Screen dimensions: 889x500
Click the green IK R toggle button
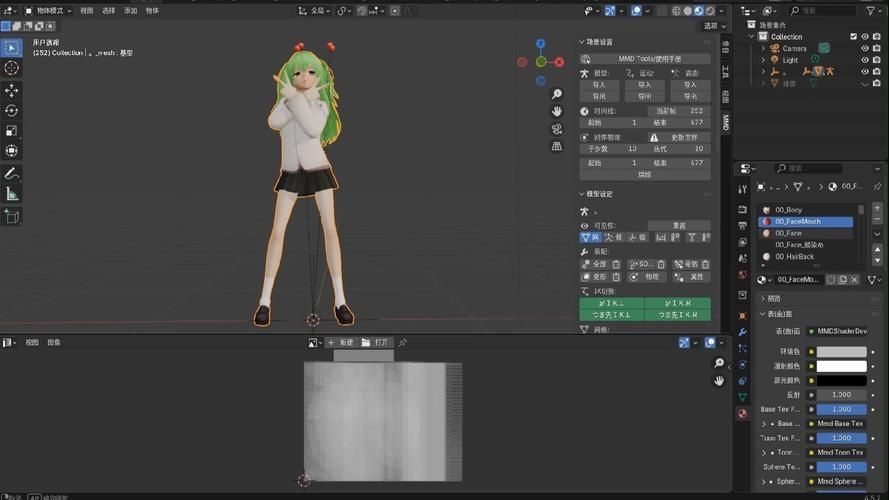point(678,304)
